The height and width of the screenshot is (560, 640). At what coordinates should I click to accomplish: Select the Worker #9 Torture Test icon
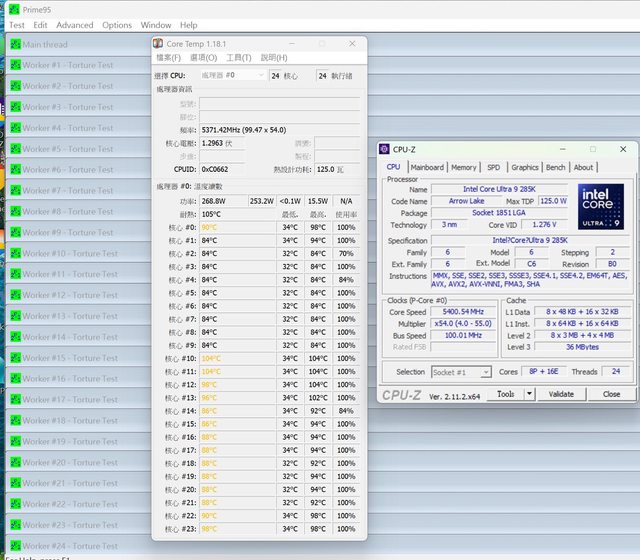(15, 232)
